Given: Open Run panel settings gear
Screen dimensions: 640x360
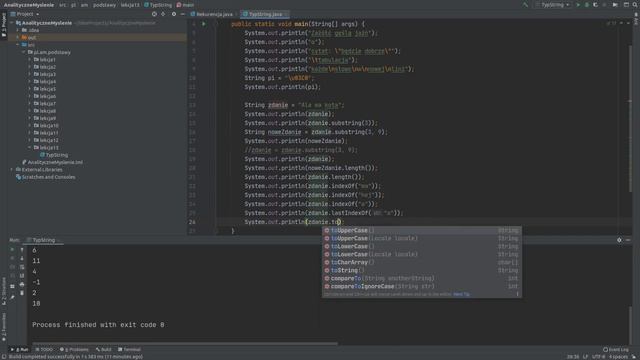Looking at the screenshot, I should (x=619, y=240).
